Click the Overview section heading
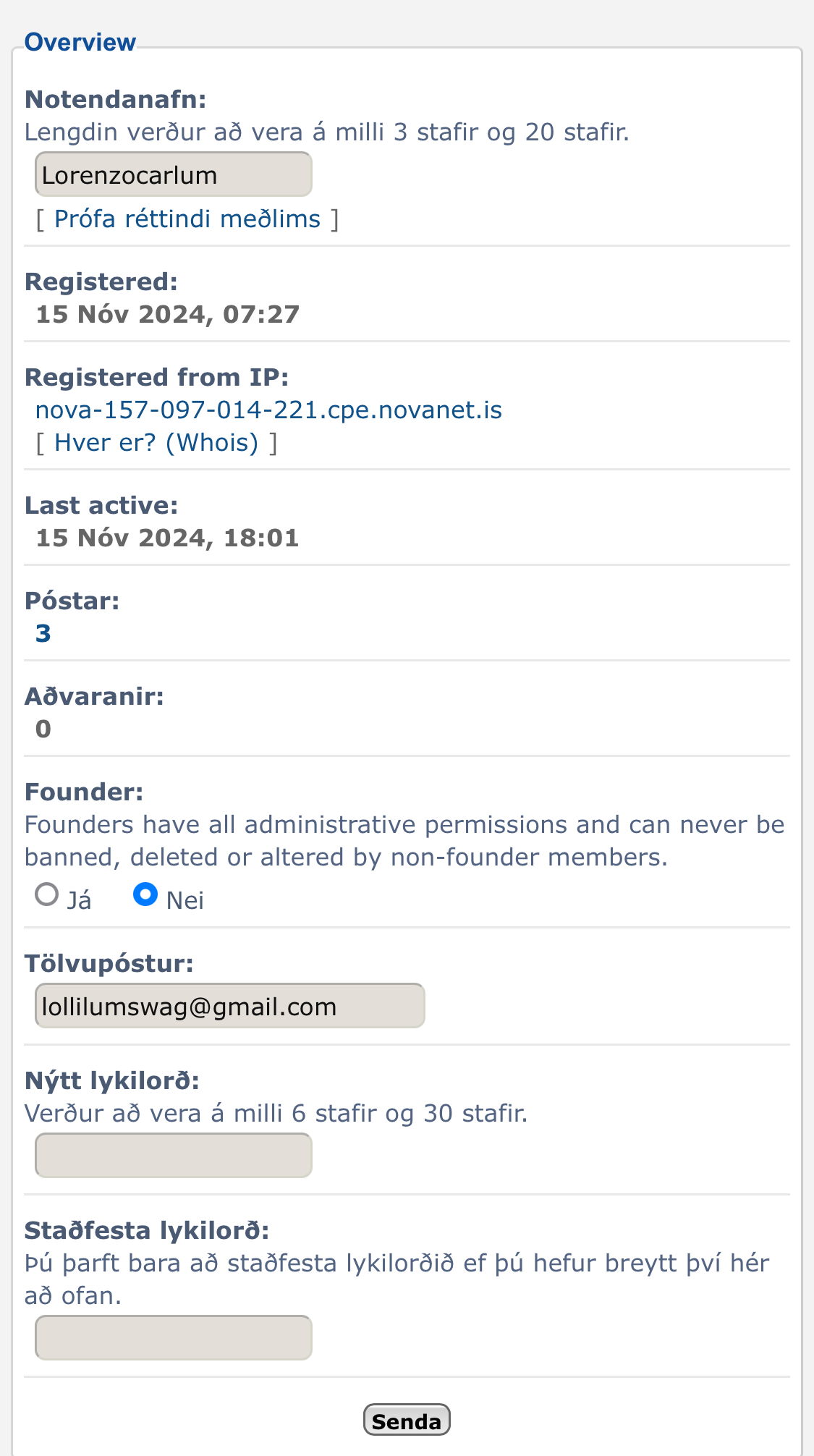Viewport: 814px width, 1456px height. (80, 43)
